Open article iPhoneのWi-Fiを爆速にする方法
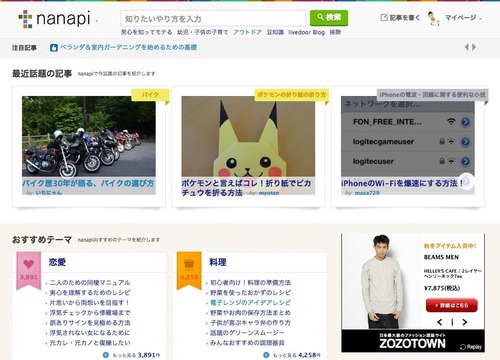Screen dimensions: 500x360 [x=402, y=183]
